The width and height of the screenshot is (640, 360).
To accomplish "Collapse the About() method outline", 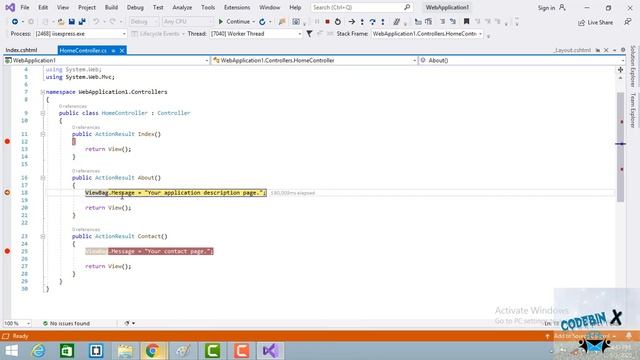I will pyautogui.click(x=42, y=178).
